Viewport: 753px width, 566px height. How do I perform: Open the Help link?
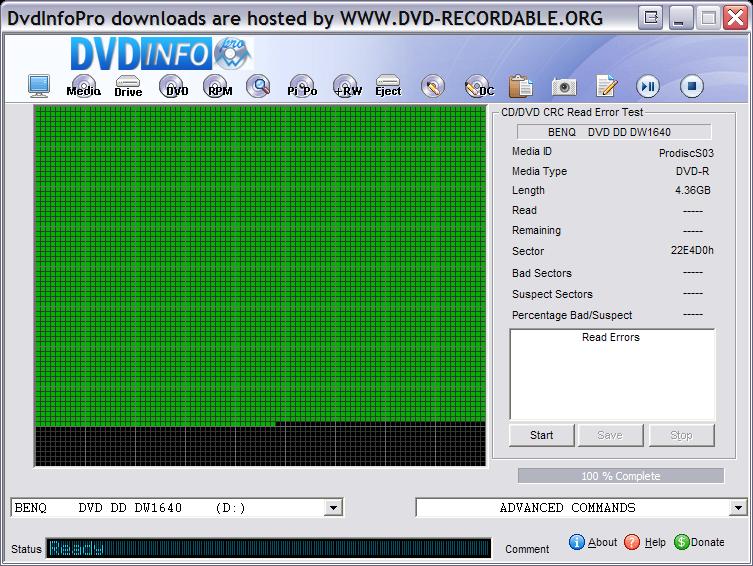(655, 542)
